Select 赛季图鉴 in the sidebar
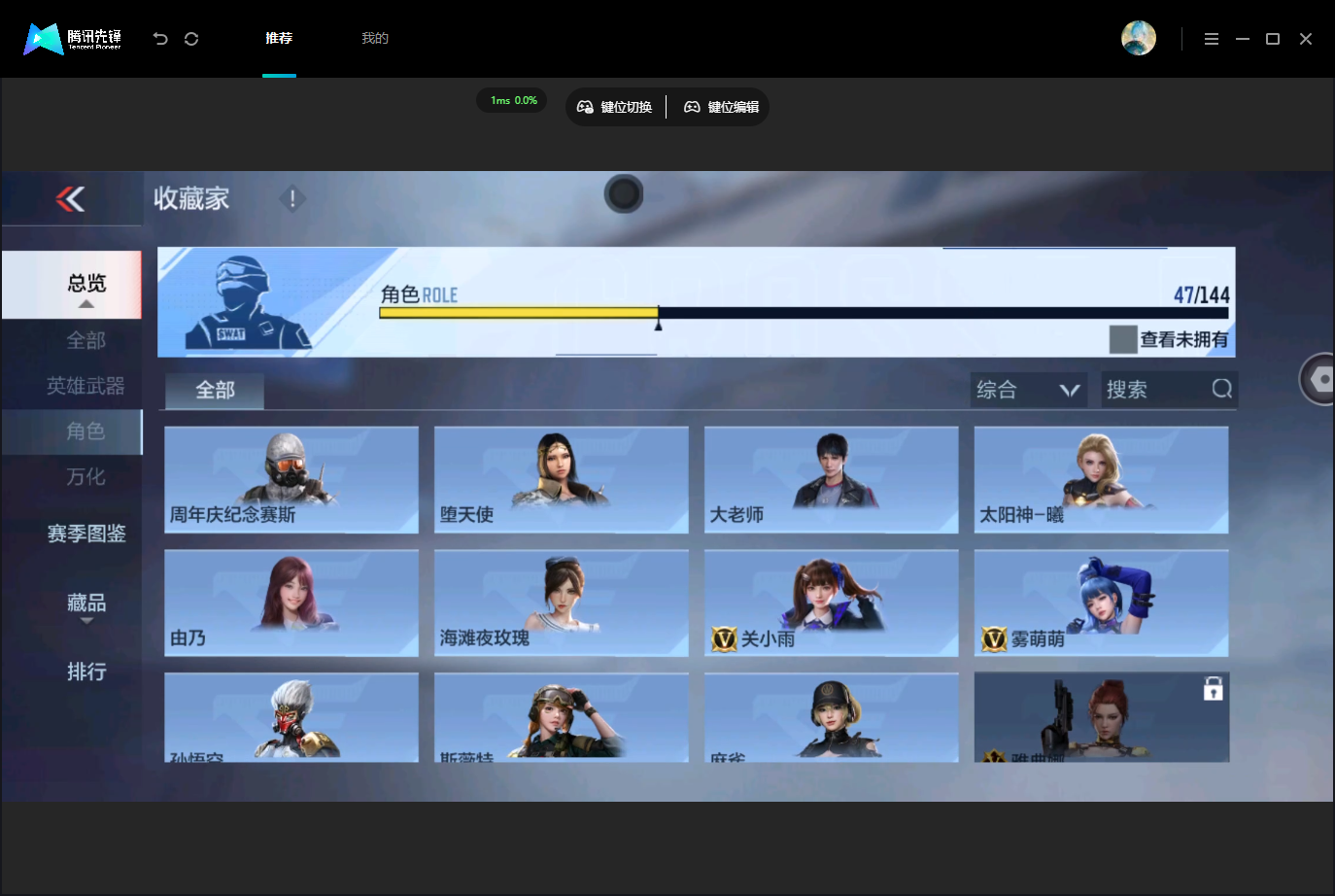 point(86,534)
